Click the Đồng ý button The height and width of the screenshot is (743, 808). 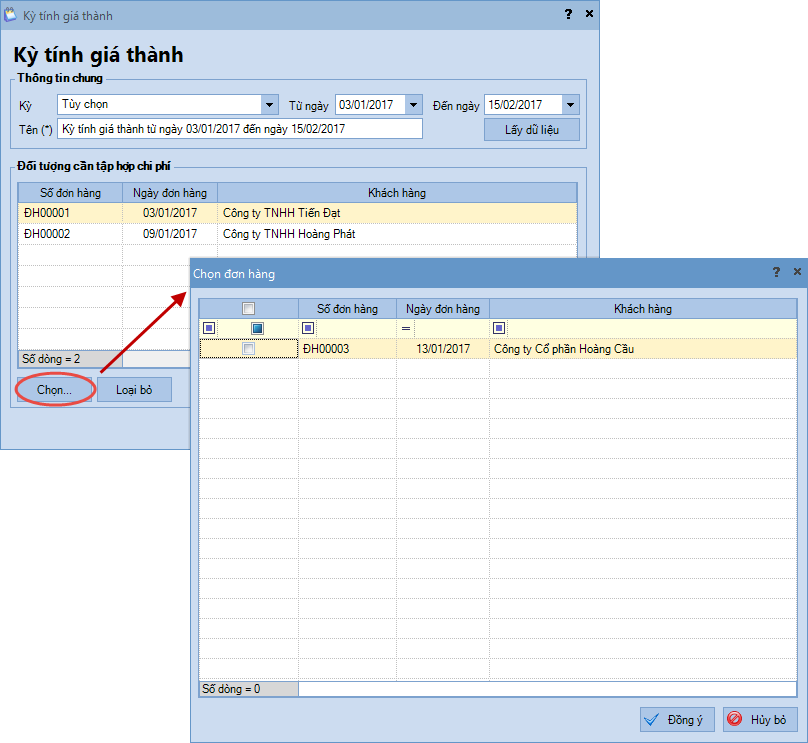[x=677, y=720]
